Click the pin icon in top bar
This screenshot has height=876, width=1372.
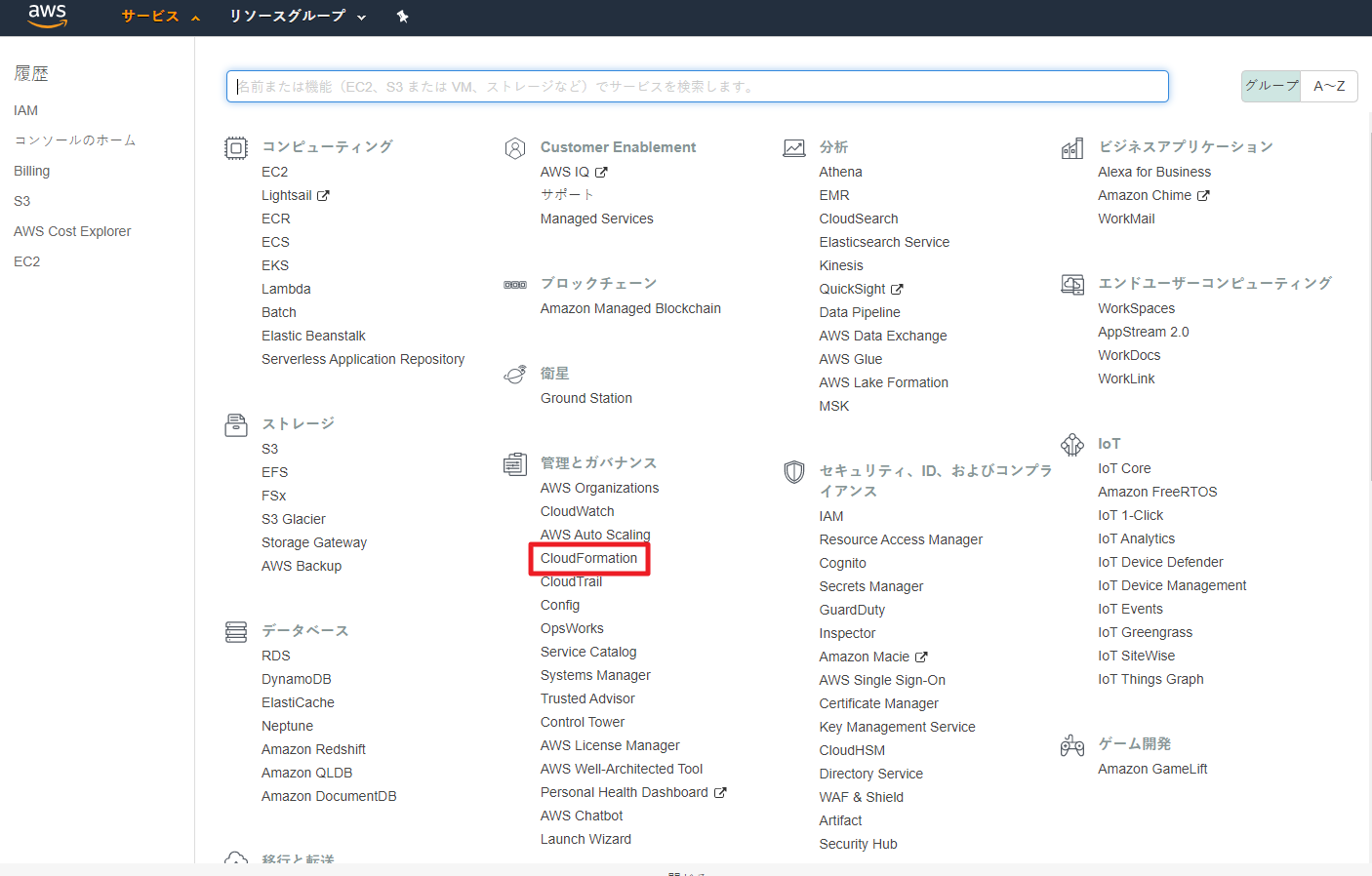point(402,17)
